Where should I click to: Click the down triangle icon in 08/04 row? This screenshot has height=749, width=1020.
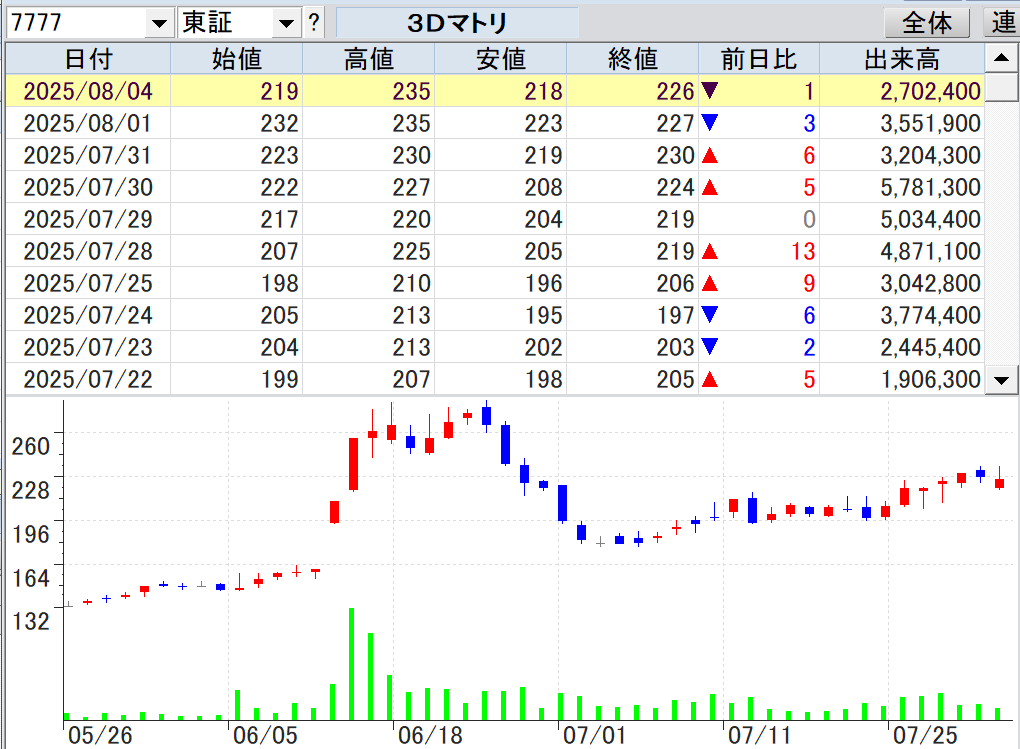coord(710,90)
